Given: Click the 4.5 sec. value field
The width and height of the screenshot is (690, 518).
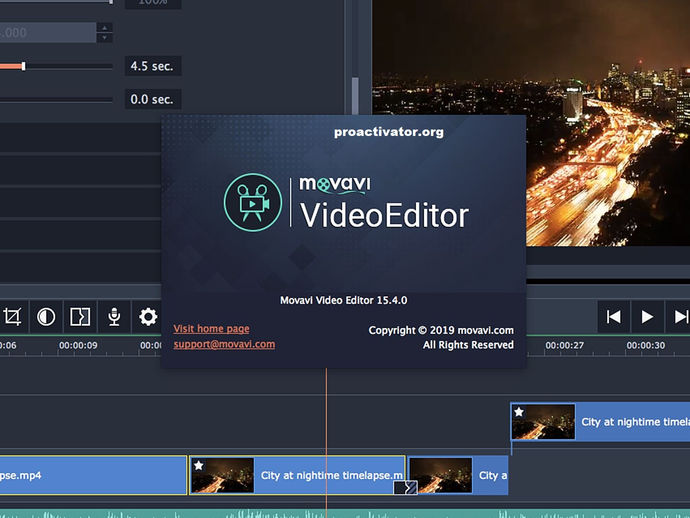Looking at the screenshot, I should click(153, 66).
